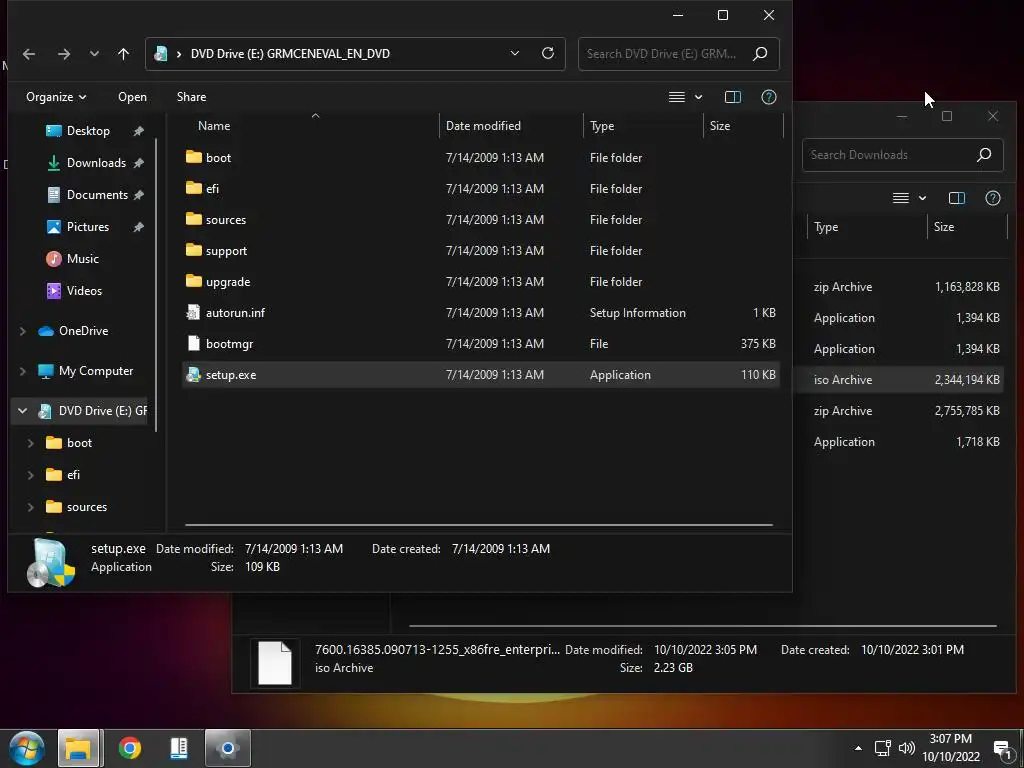Viewport: 1024px width, 768px height.
Task: Expand the My Computer tree node
Action: point(23,371)
